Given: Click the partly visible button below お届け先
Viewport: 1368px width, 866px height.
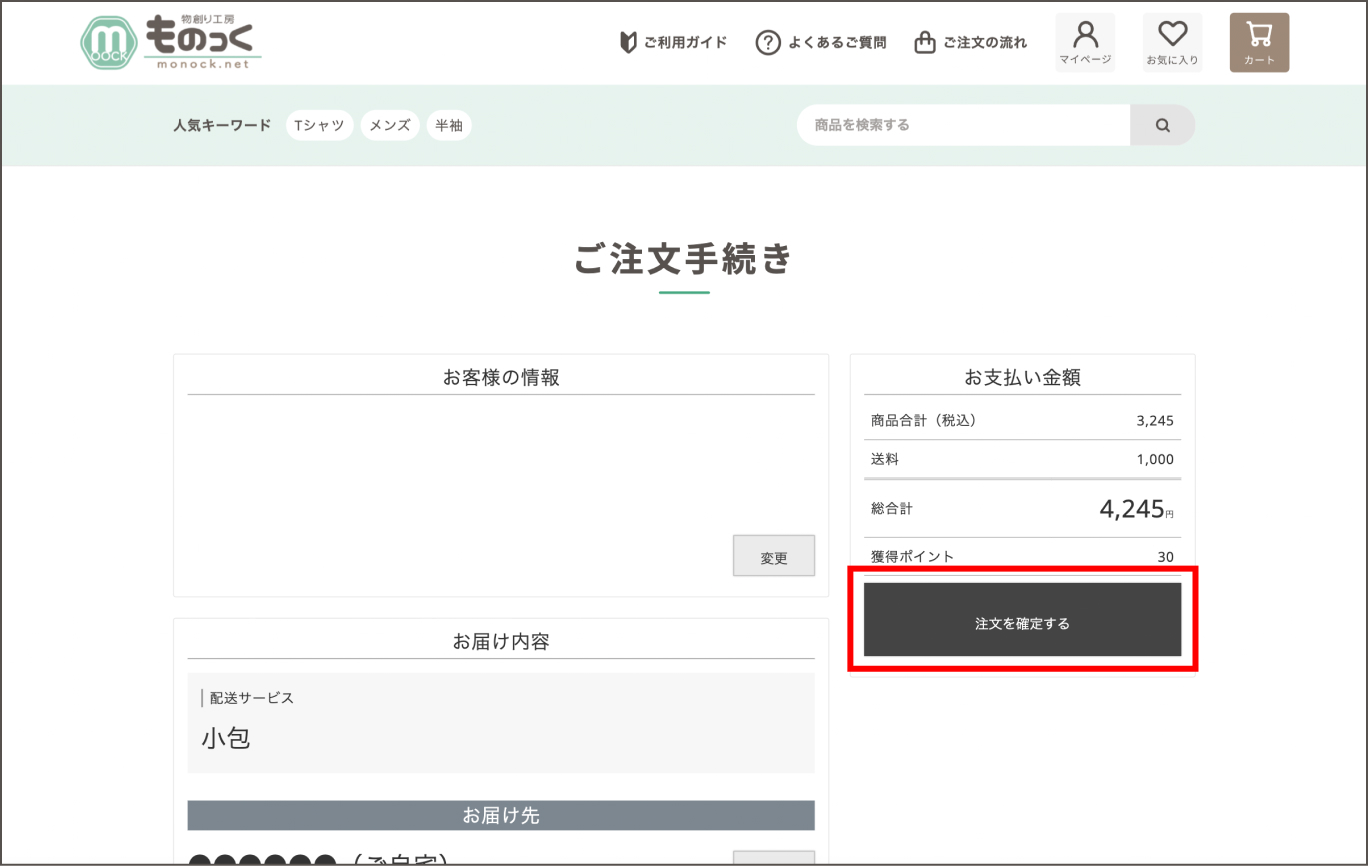Looking at the screenshot, I should click(x=773, y=858).
